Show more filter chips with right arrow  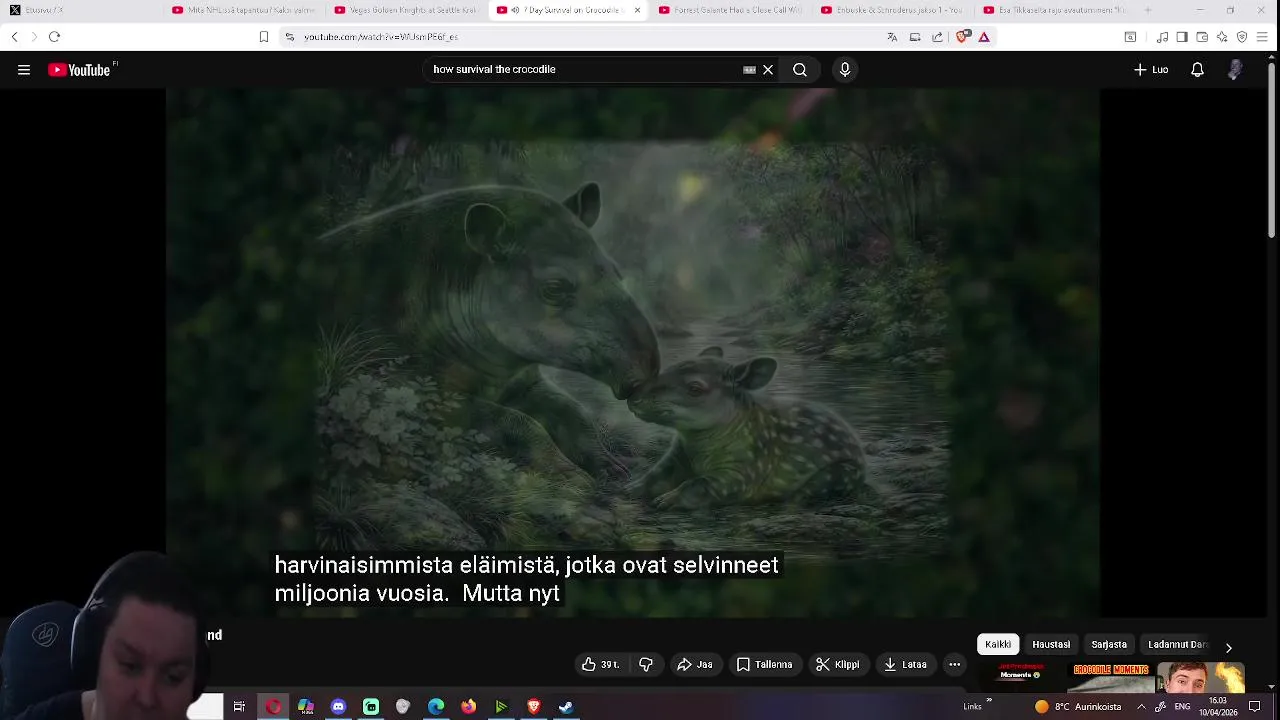[1229, 648]
